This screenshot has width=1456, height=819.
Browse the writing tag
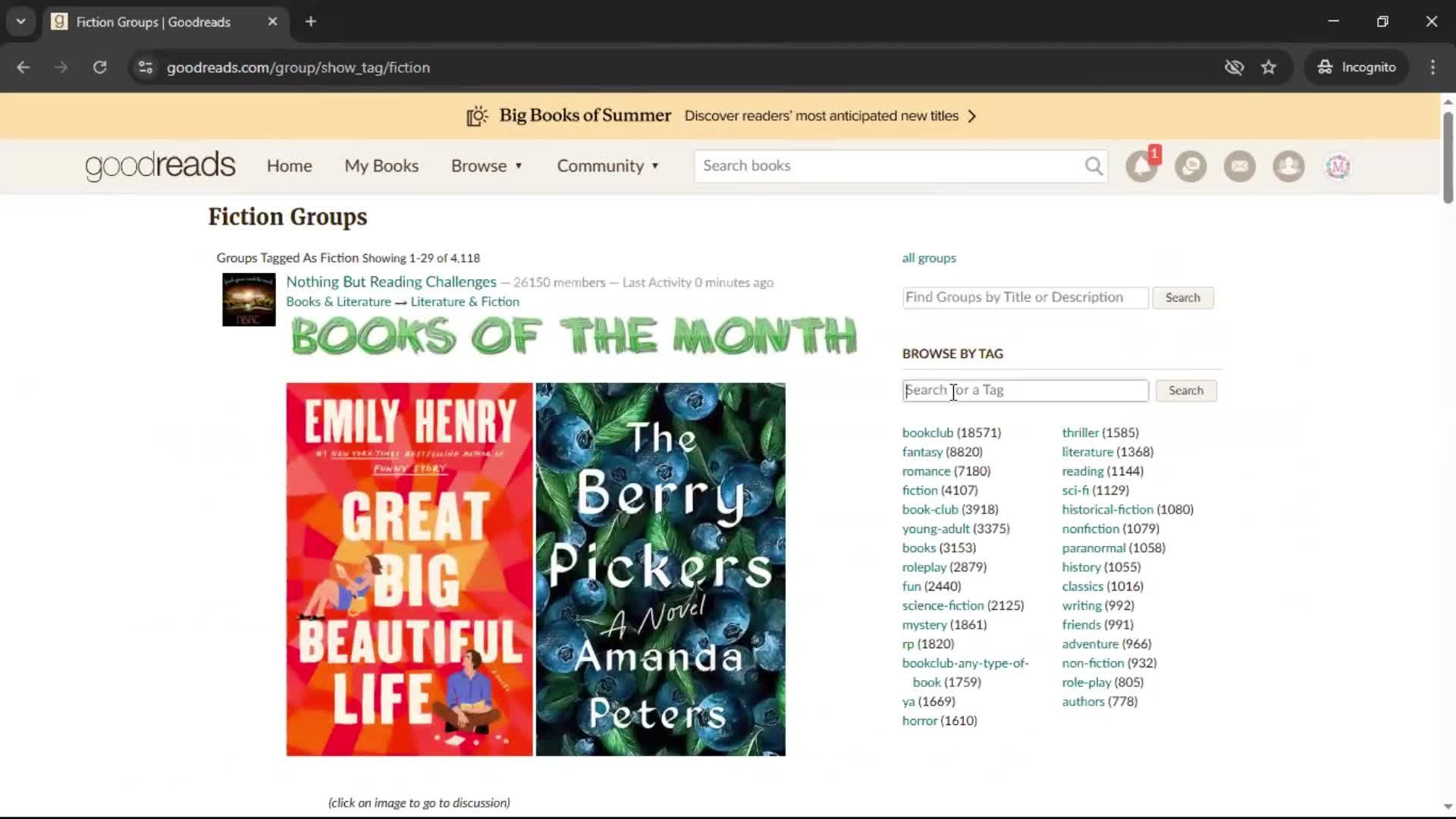(1081, 606)
